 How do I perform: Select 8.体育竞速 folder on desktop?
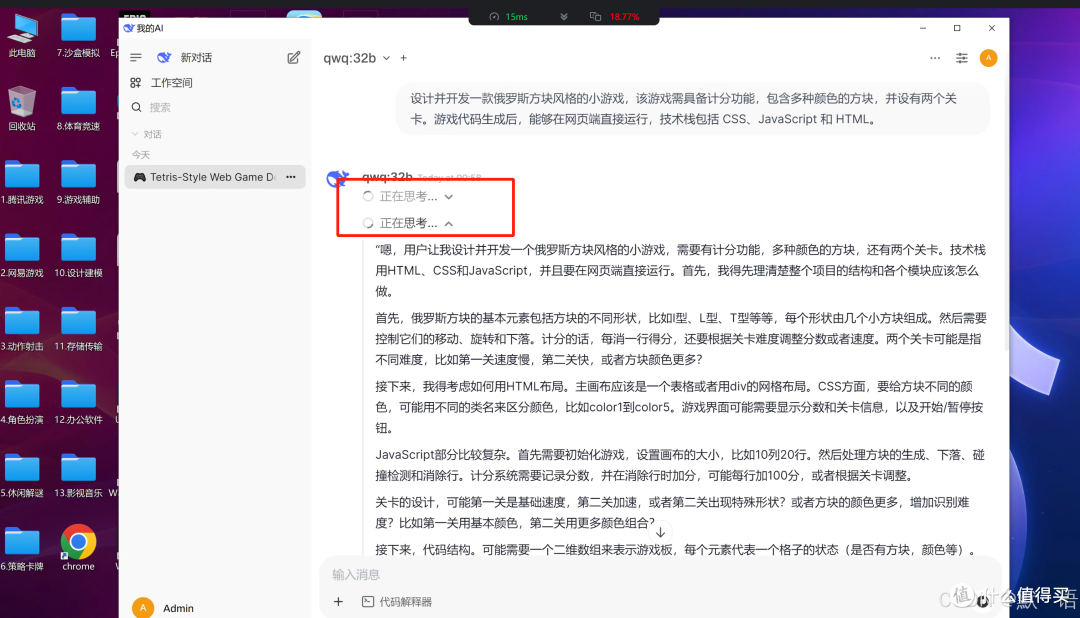(x=78, y=108)
